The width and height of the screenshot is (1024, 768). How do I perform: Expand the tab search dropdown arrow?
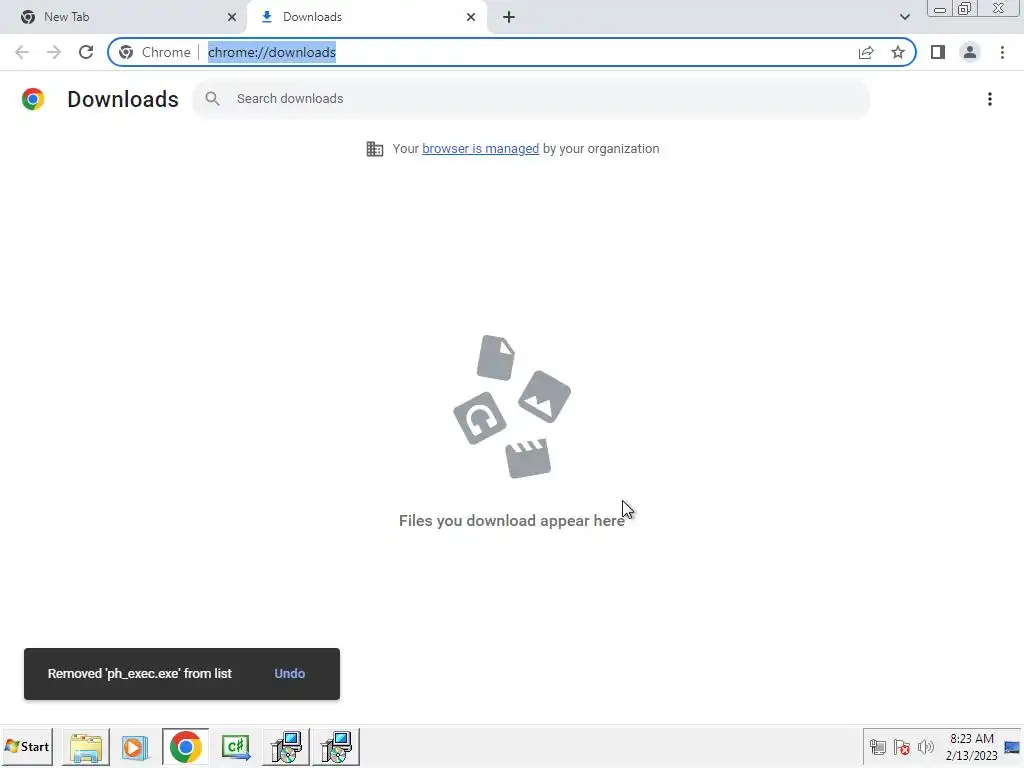904,17
